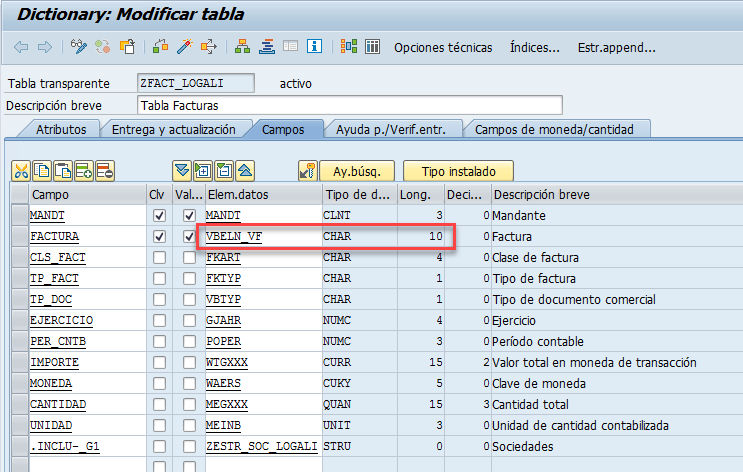Click the data element ZESTR_SOC_LOGALI

click(x=262, y=446)
